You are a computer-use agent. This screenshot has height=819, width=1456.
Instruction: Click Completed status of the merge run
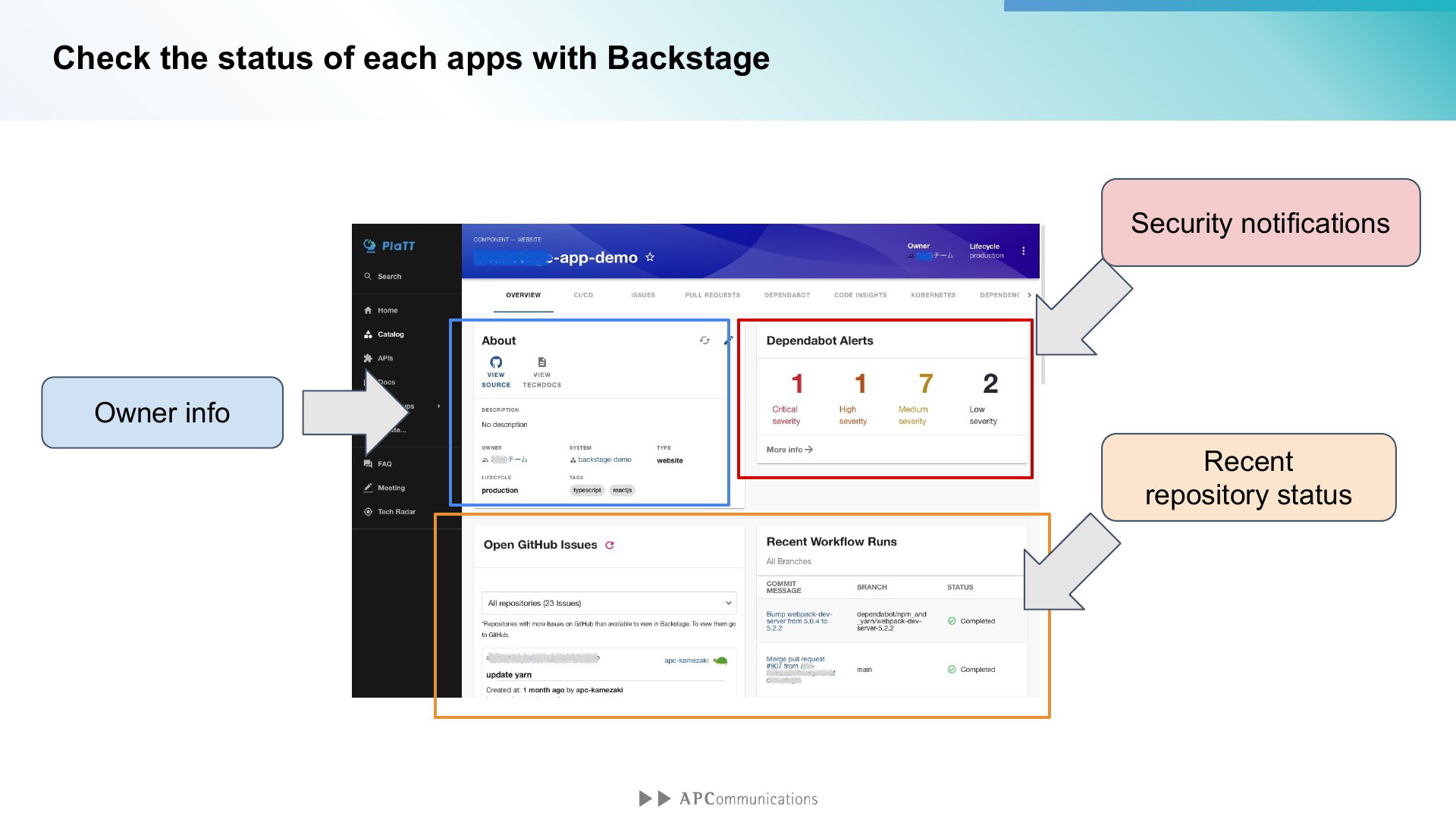[971, 670]
